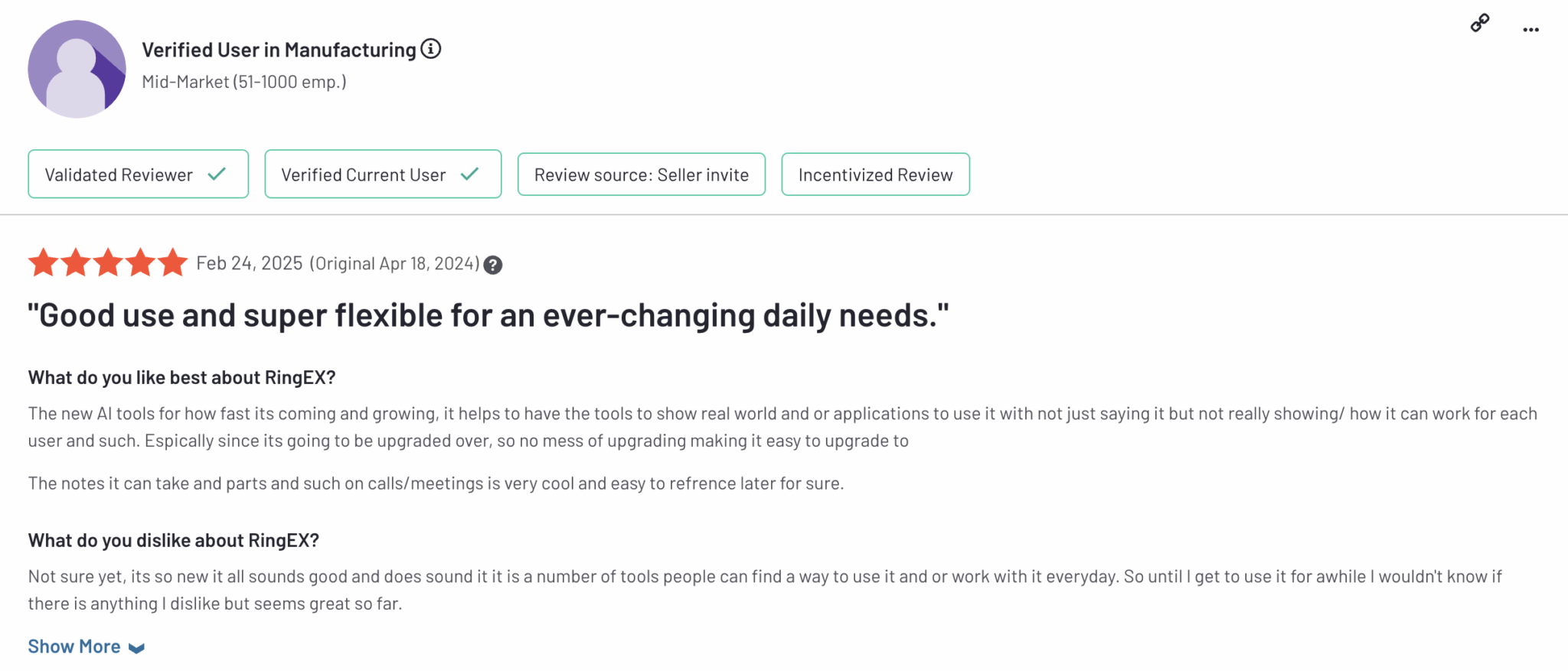Open the three-dot more options menu
Screen dimensions: 1568x671
1530,30
